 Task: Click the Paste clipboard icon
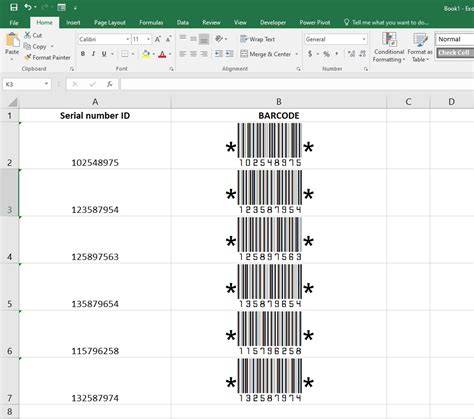pos(12,40)
